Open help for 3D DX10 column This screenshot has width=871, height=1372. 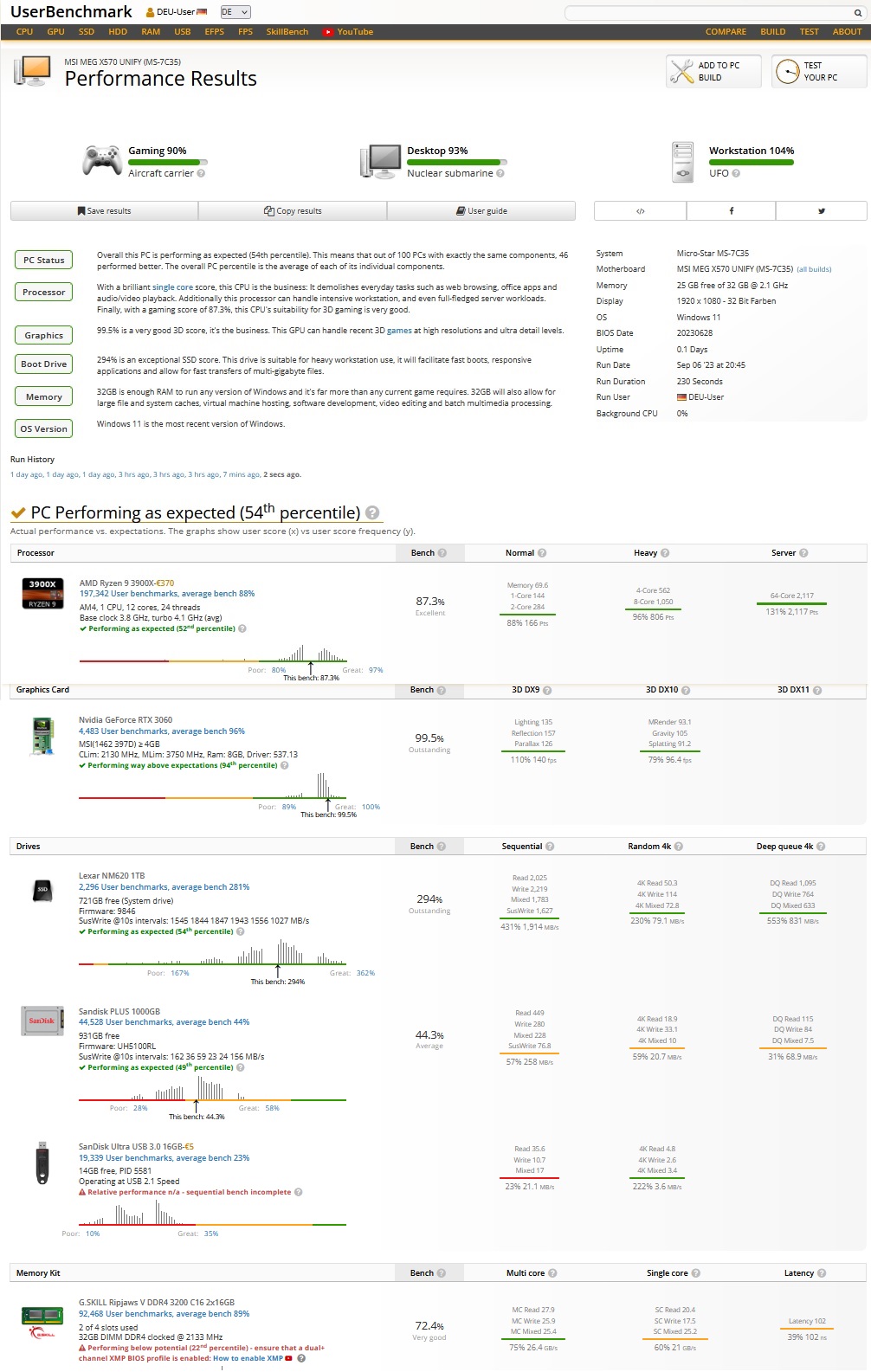tap(686, 691)
